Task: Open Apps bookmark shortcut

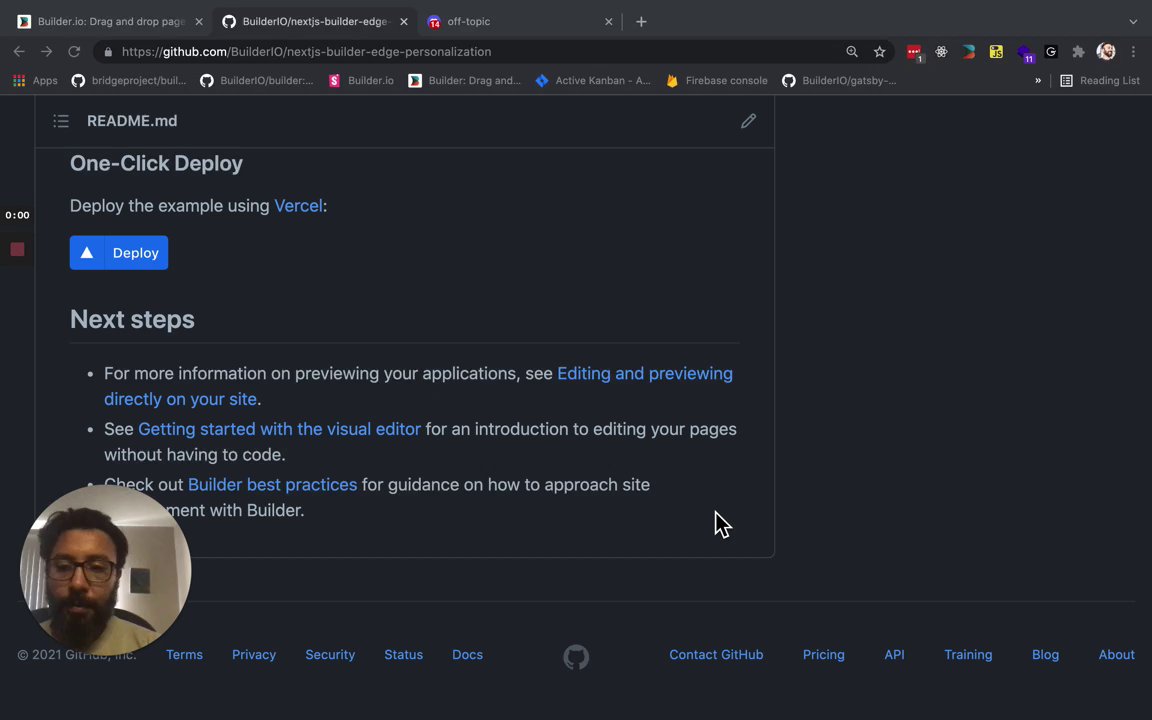Action: (x=35, y=81)
